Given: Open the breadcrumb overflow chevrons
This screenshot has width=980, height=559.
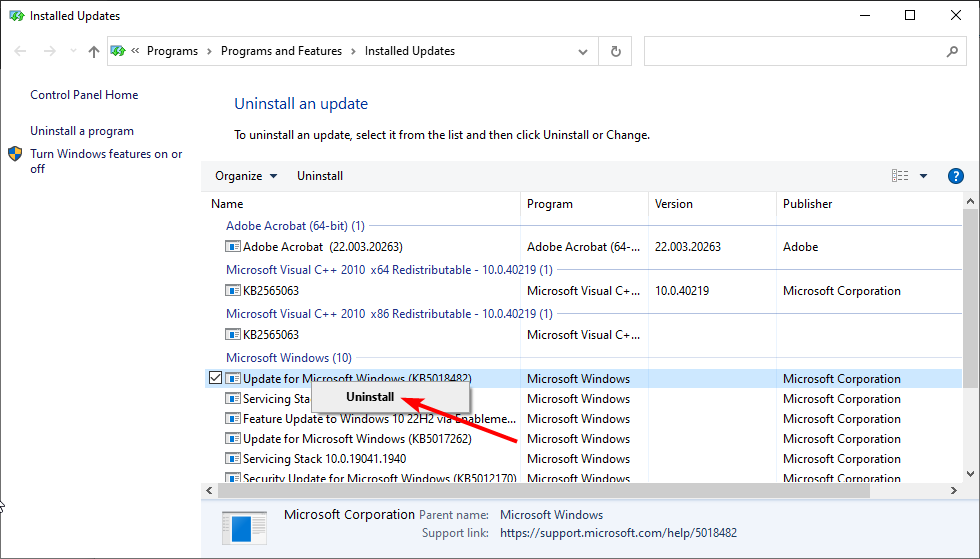Looking at the screenshot, I should (135, 51).
